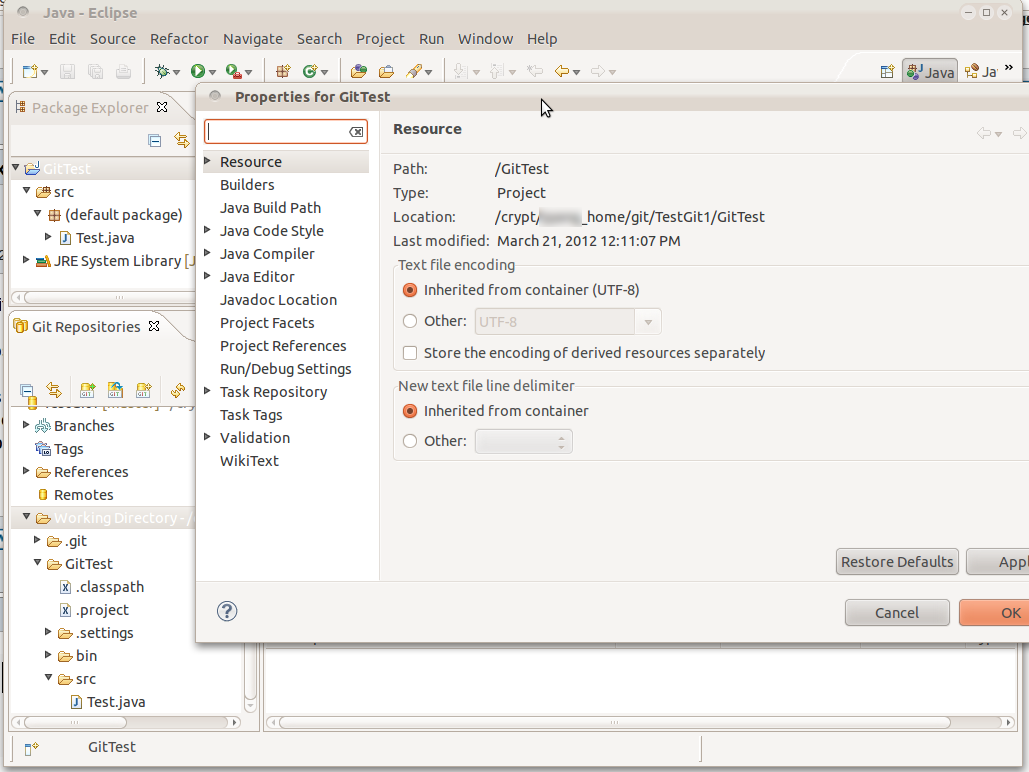
Task: Expand Java Code Style node
Action: pos(207,230)
